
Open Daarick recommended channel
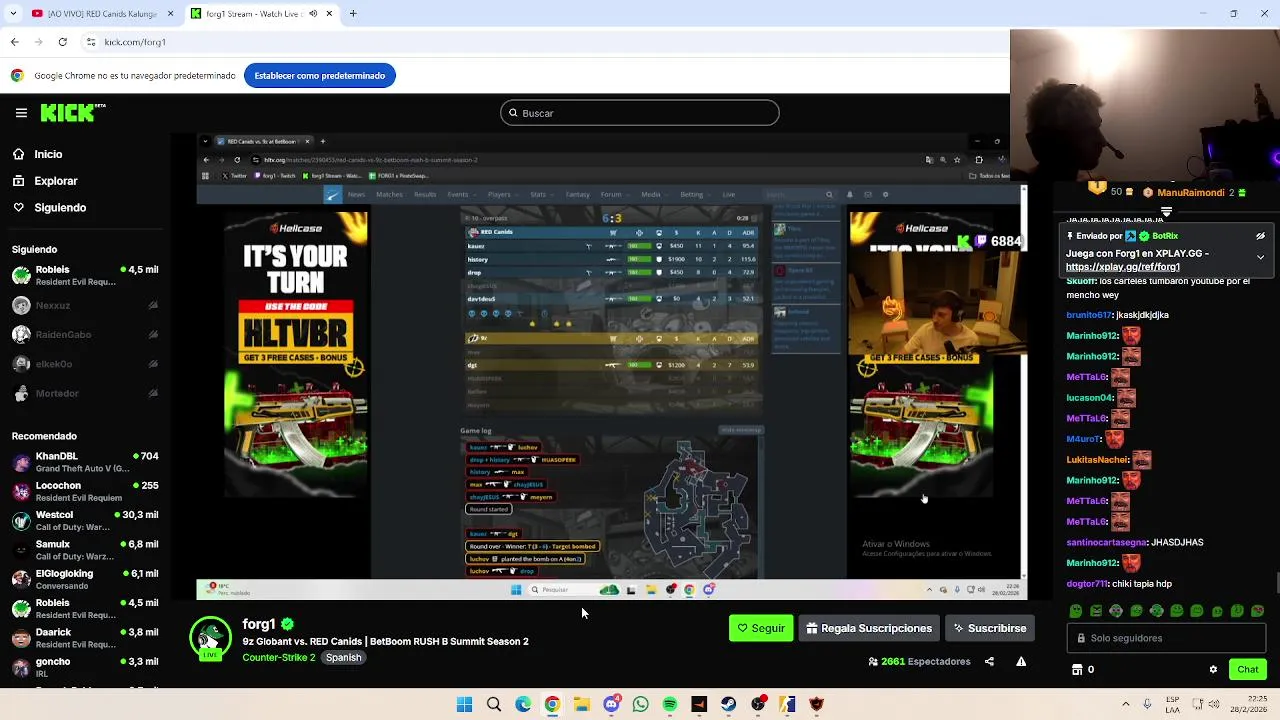point(85,638)
